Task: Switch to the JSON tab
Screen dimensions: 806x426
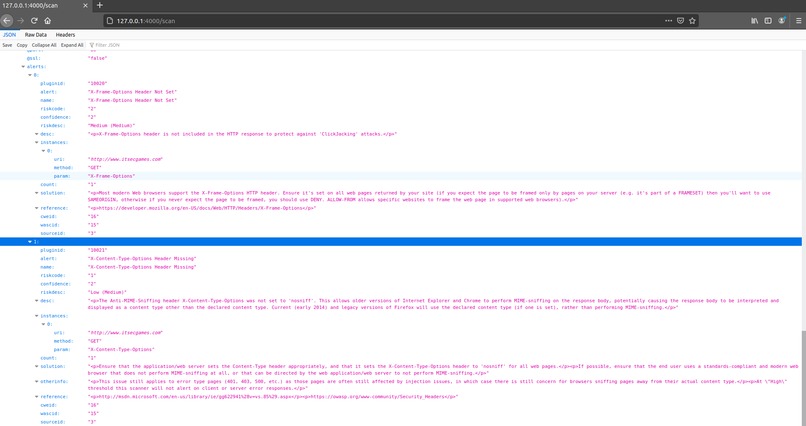Action: click(9, 35)
